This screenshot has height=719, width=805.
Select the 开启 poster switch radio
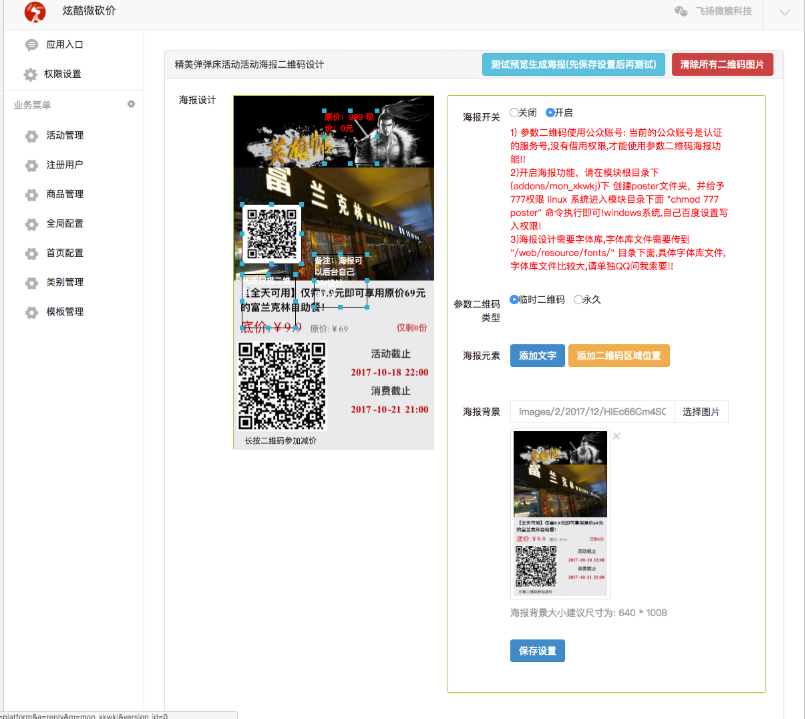tap(550, 112)
